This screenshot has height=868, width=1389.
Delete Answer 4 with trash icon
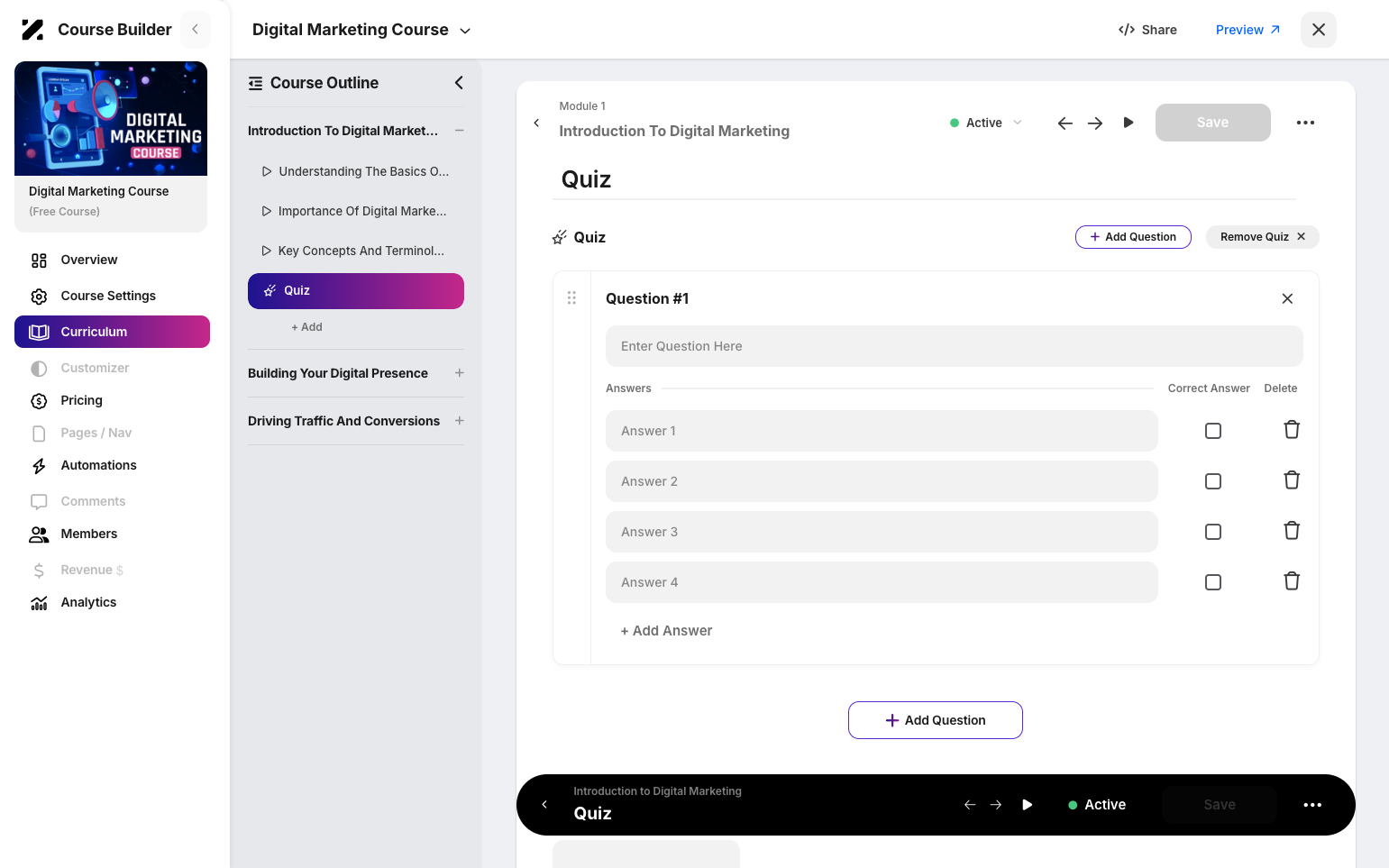point(1292,581)
